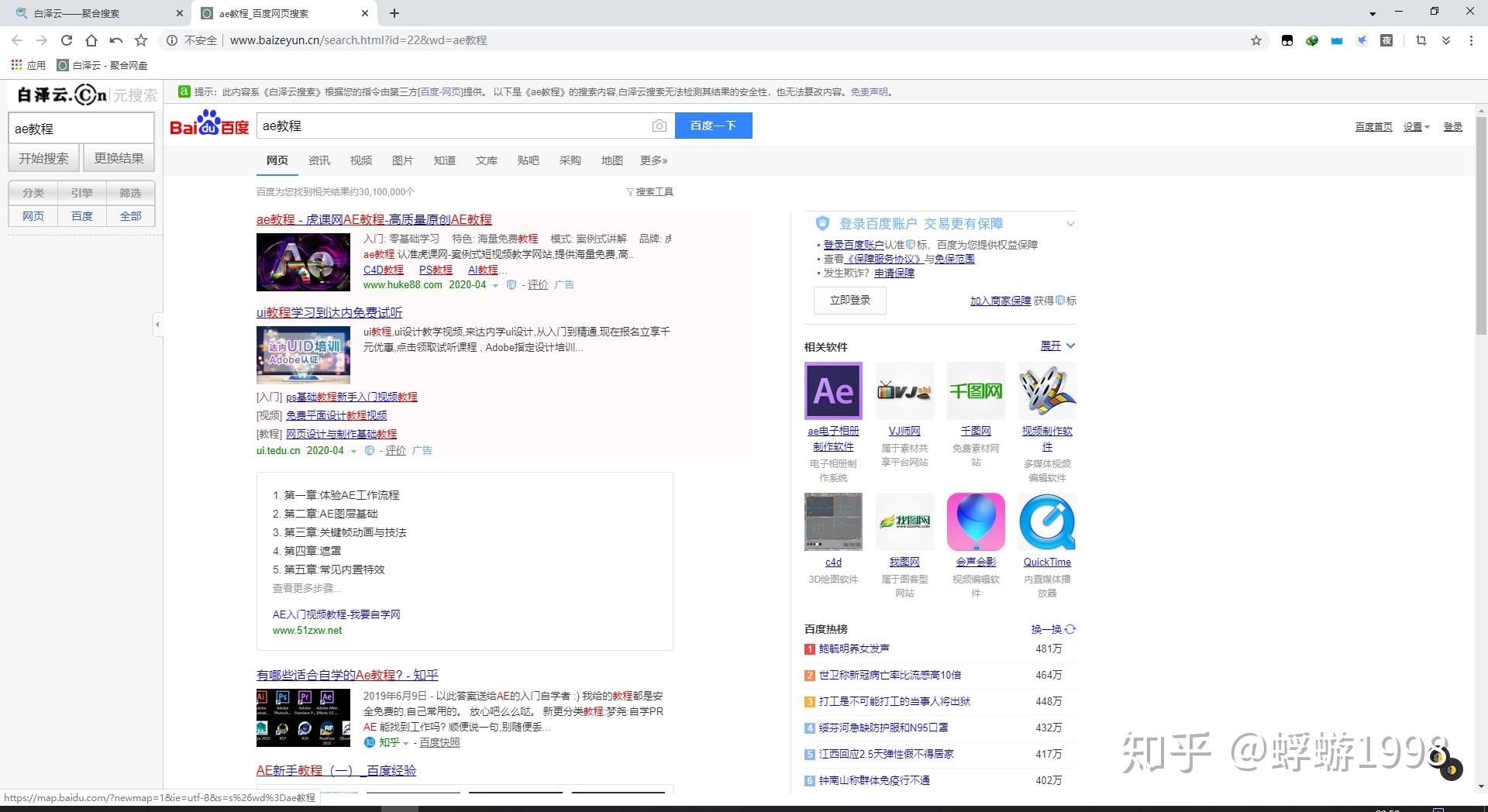Select the 网页 category in sidebar
Viewport: 1488px width, 812px height.
33,216
